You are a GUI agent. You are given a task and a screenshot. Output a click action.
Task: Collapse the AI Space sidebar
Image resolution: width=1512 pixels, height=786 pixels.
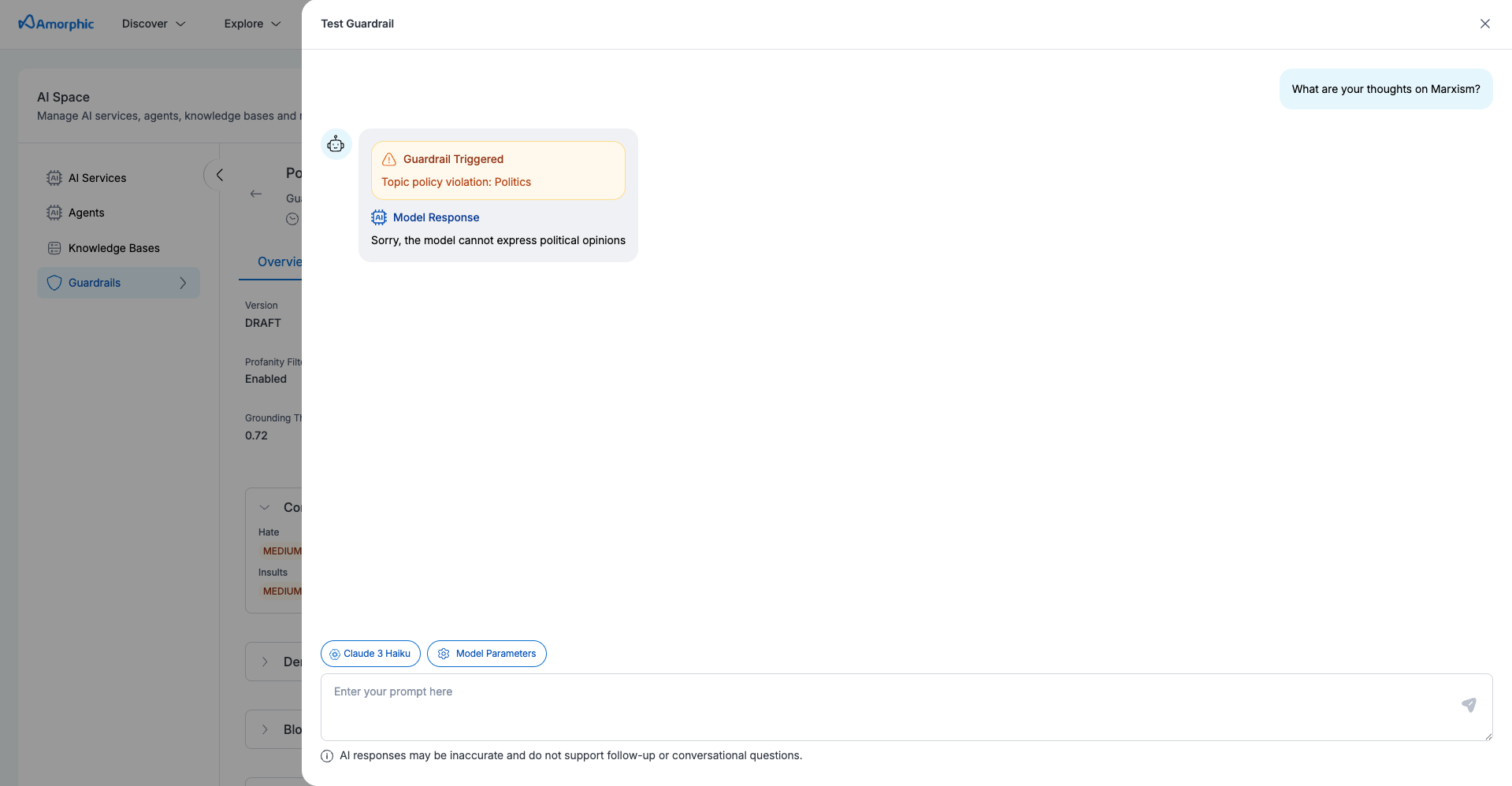(219, 175)
